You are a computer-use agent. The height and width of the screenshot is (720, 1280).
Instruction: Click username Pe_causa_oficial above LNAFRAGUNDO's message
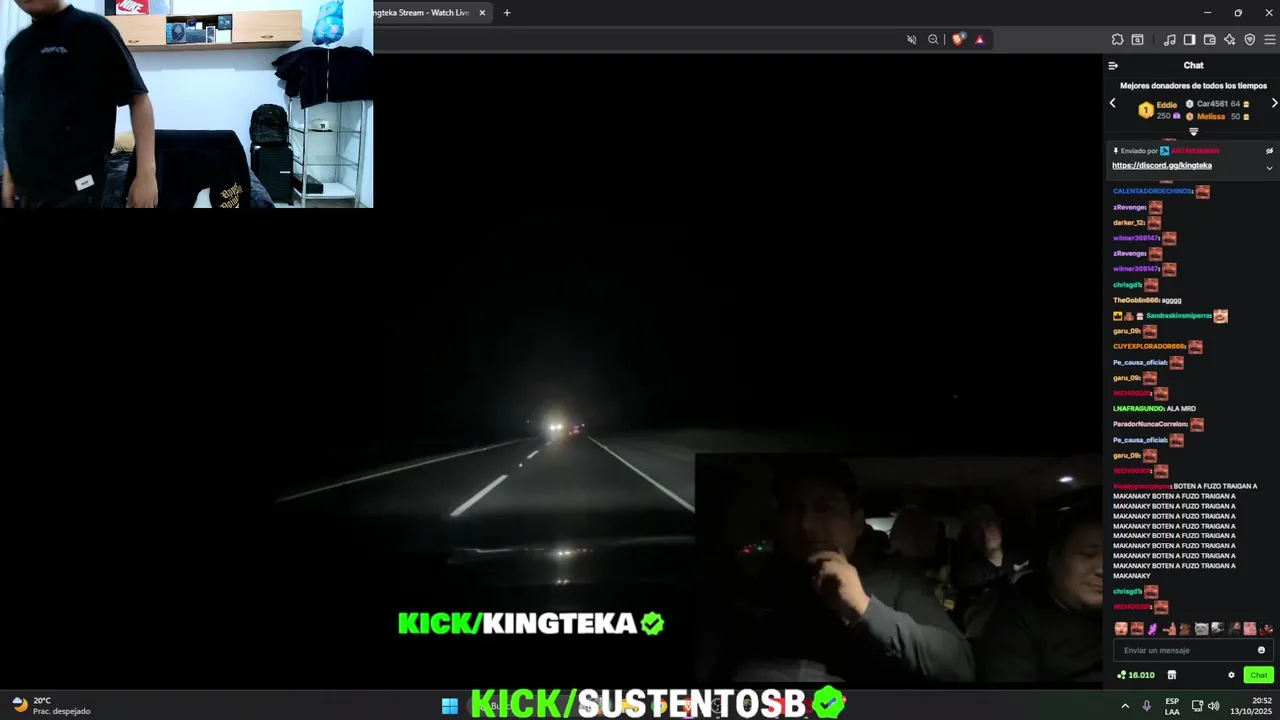[1140, 363]
